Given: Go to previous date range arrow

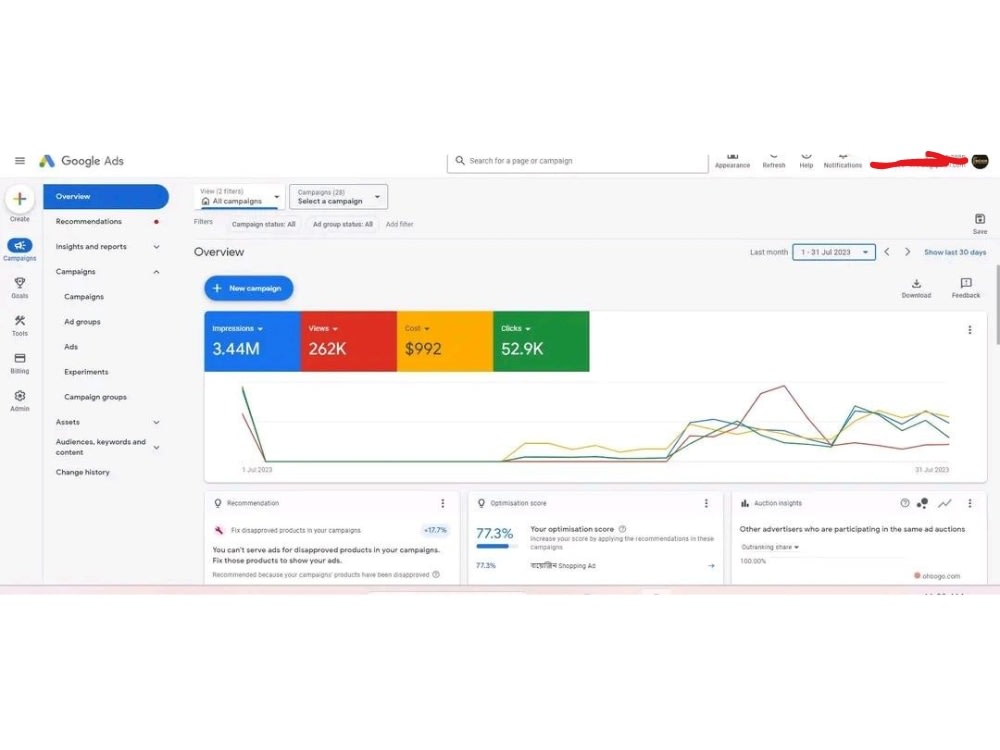Looking at the screenshot, I should pyautogui.click(x=886, y=252).
